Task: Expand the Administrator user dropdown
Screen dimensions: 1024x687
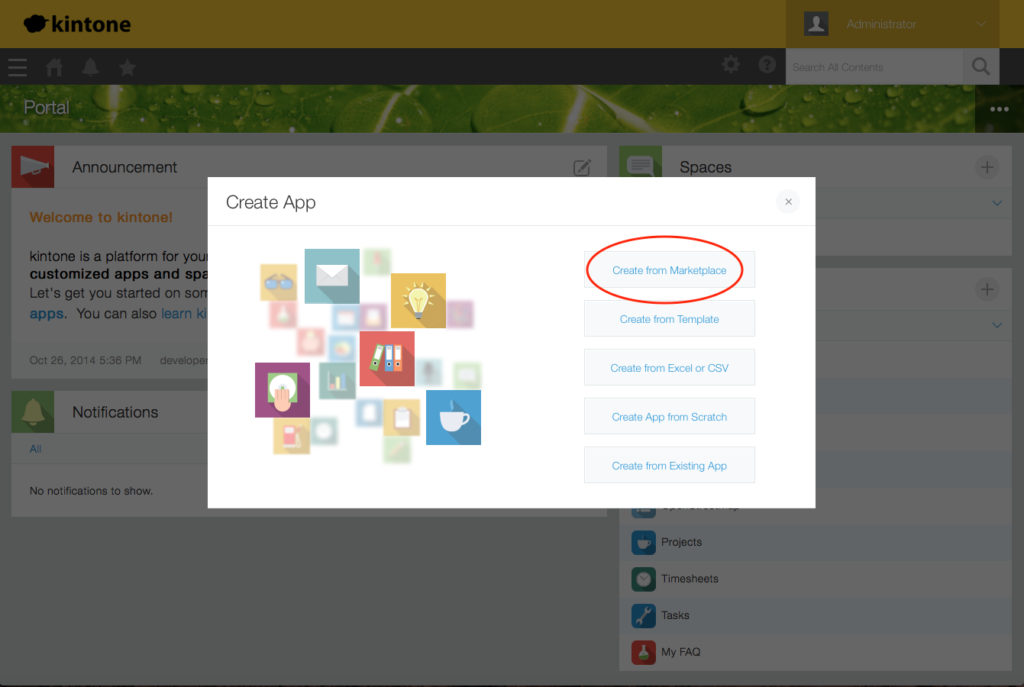Action: click(x=982, y=24)
